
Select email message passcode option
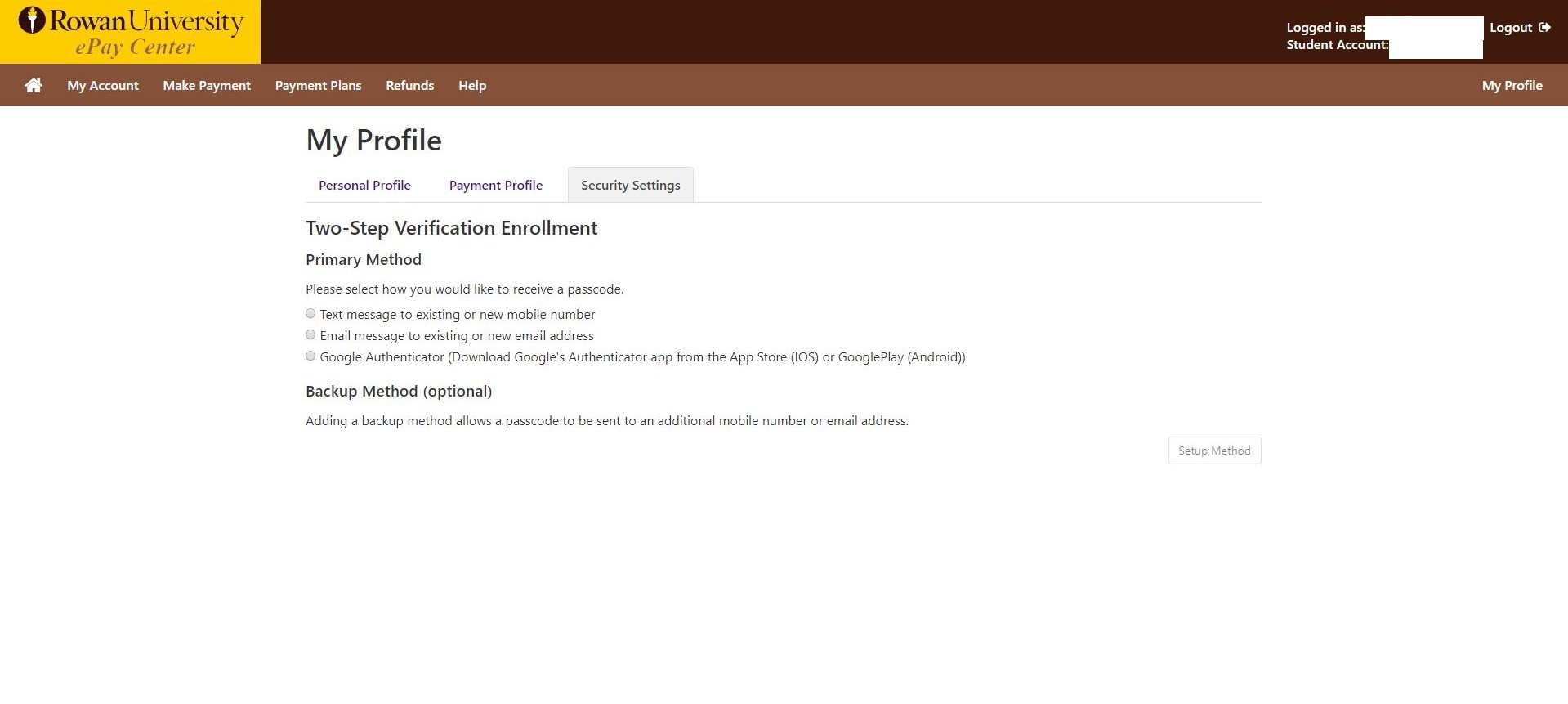[x=310, y=335]
